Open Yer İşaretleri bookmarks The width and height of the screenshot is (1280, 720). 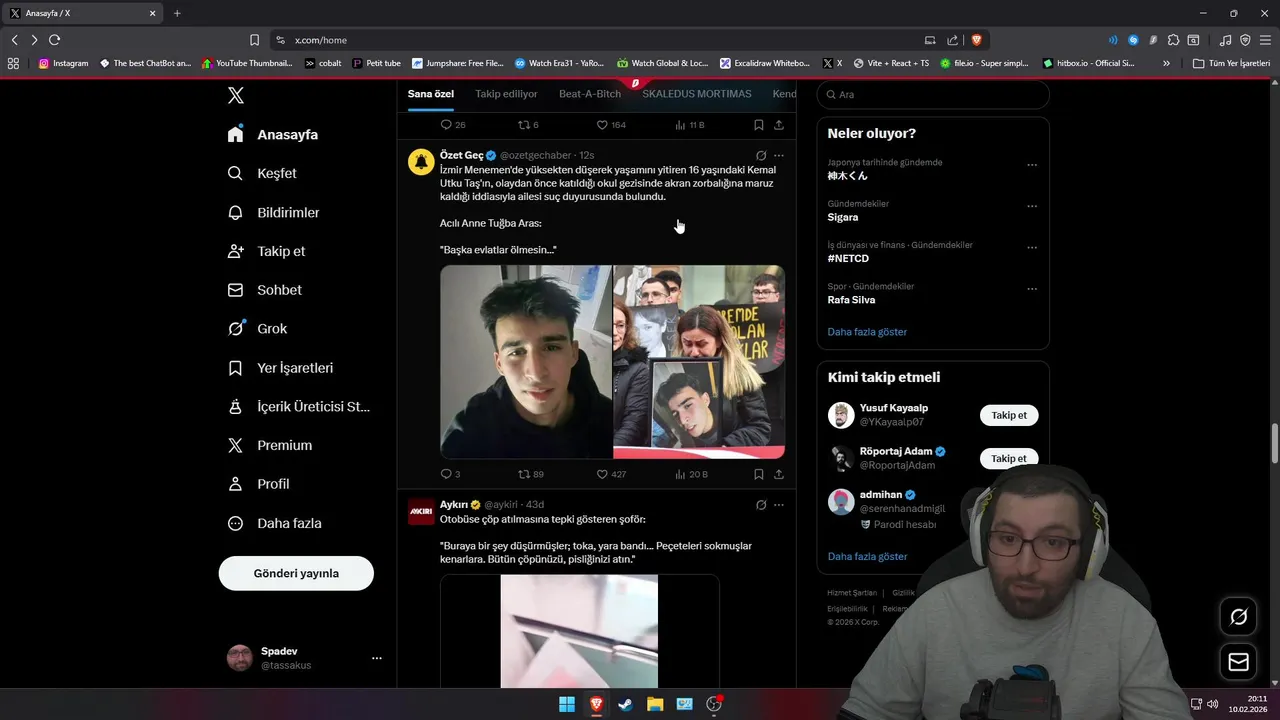pyautogui.click(x=281, y=367)
